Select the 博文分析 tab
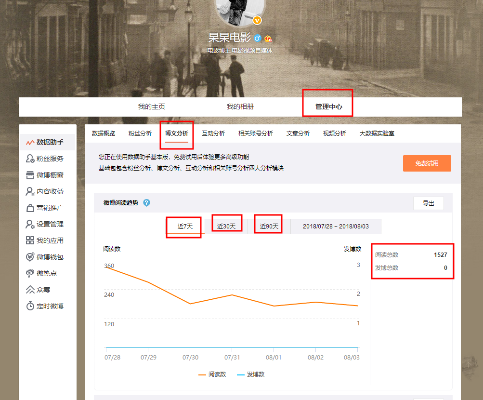 coord(177,133)
